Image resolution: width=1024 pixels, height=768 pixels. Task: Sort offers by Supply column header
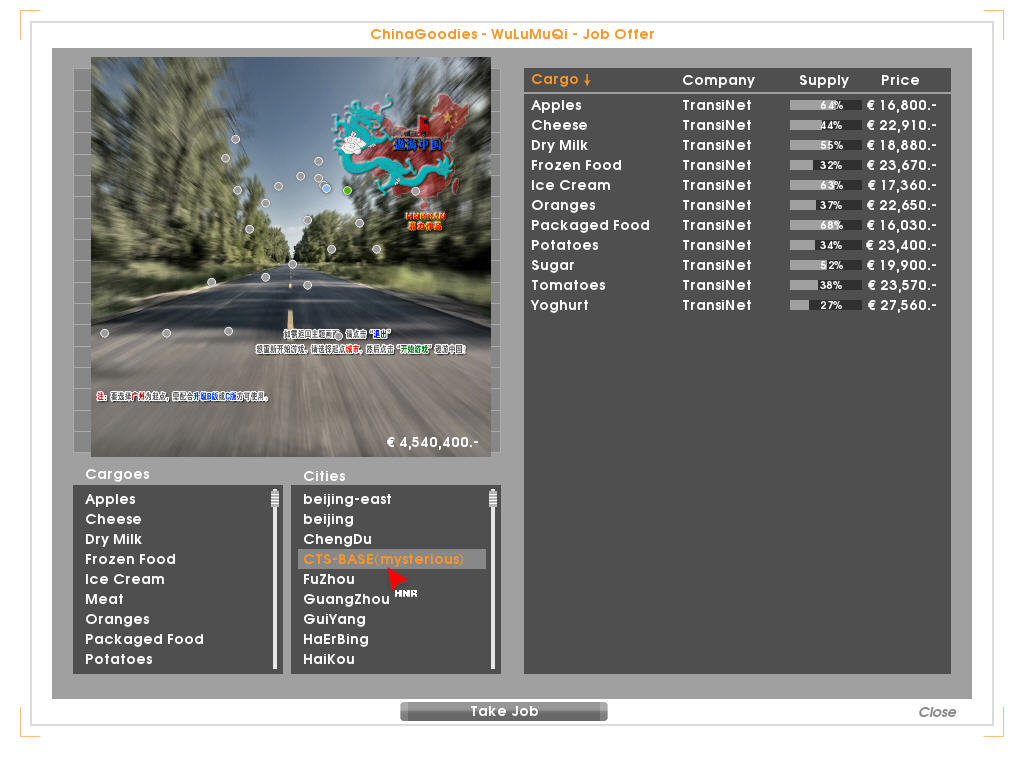(824, 80)
